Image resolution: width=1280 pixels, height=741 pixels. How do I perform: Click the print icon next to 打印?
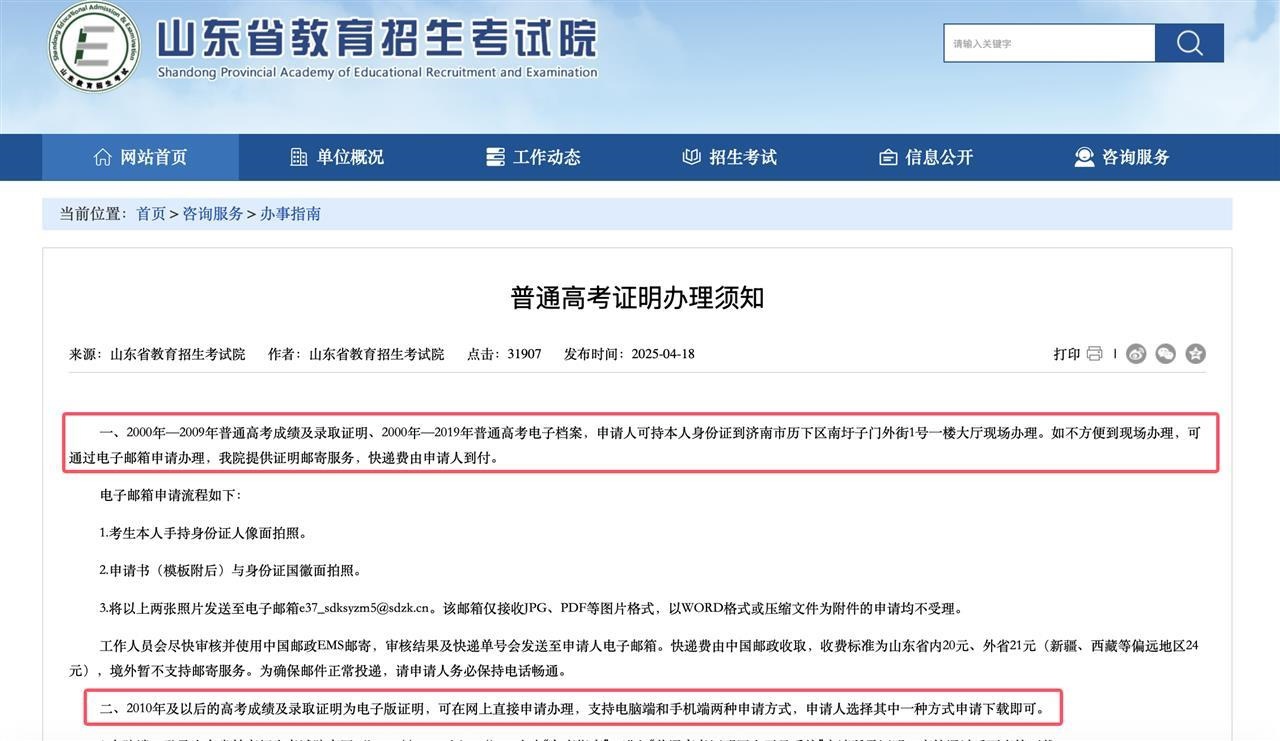[1093, 352]
